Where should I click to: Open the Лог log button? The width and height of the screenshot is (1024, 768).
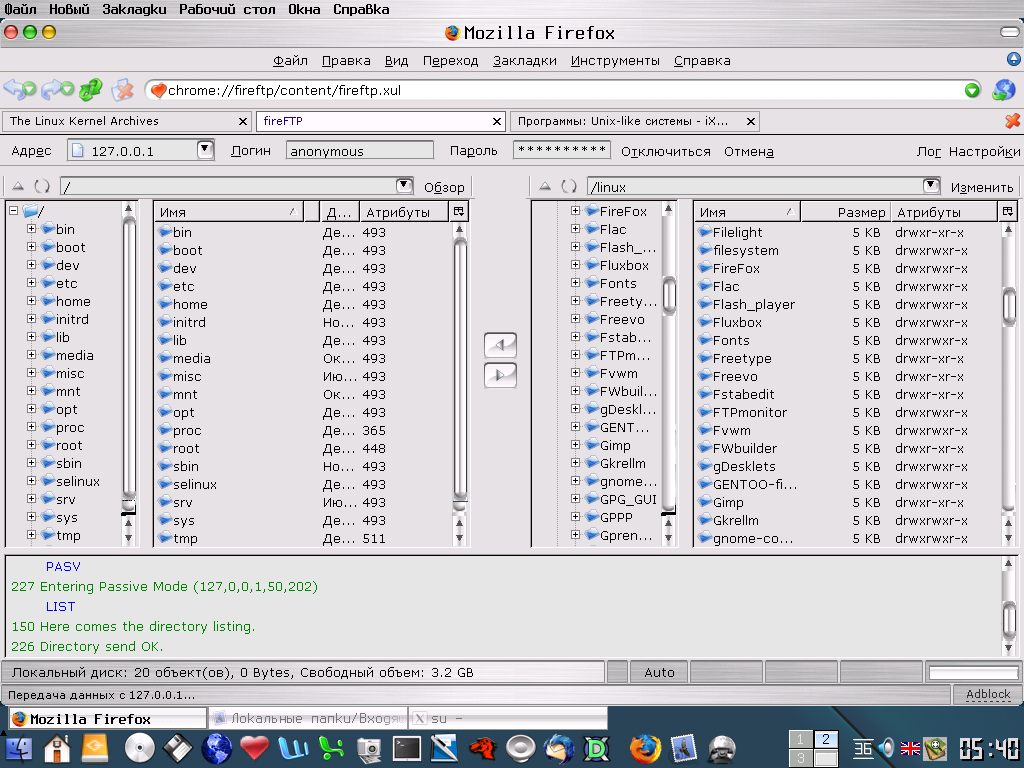[929, 152]
